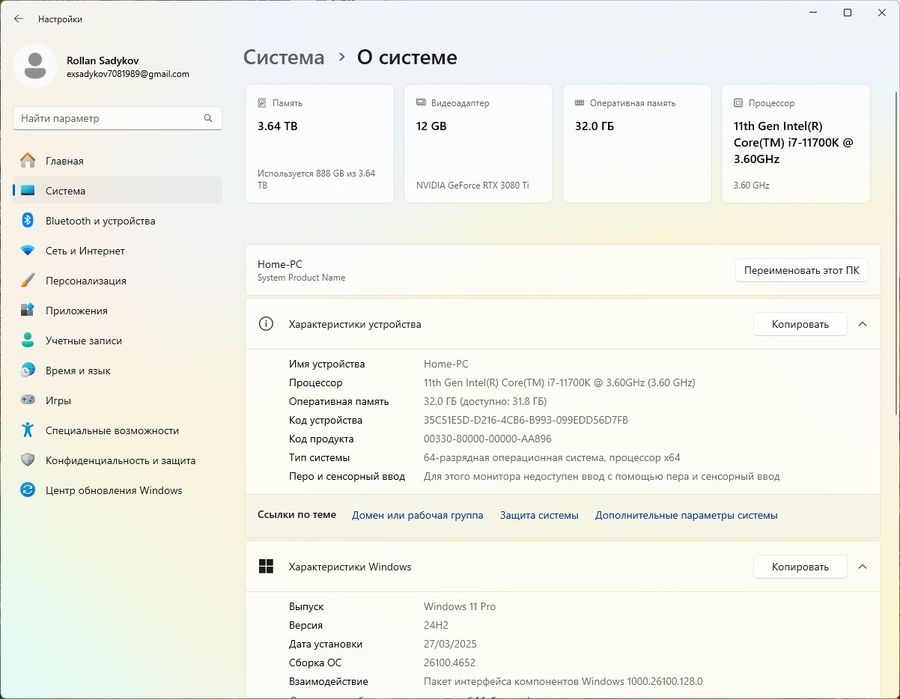Image resolution: width=900 pixels, height=699 pixels.
Task: Click the info icon near Характеристики устройства
Action: click(266, 324)
